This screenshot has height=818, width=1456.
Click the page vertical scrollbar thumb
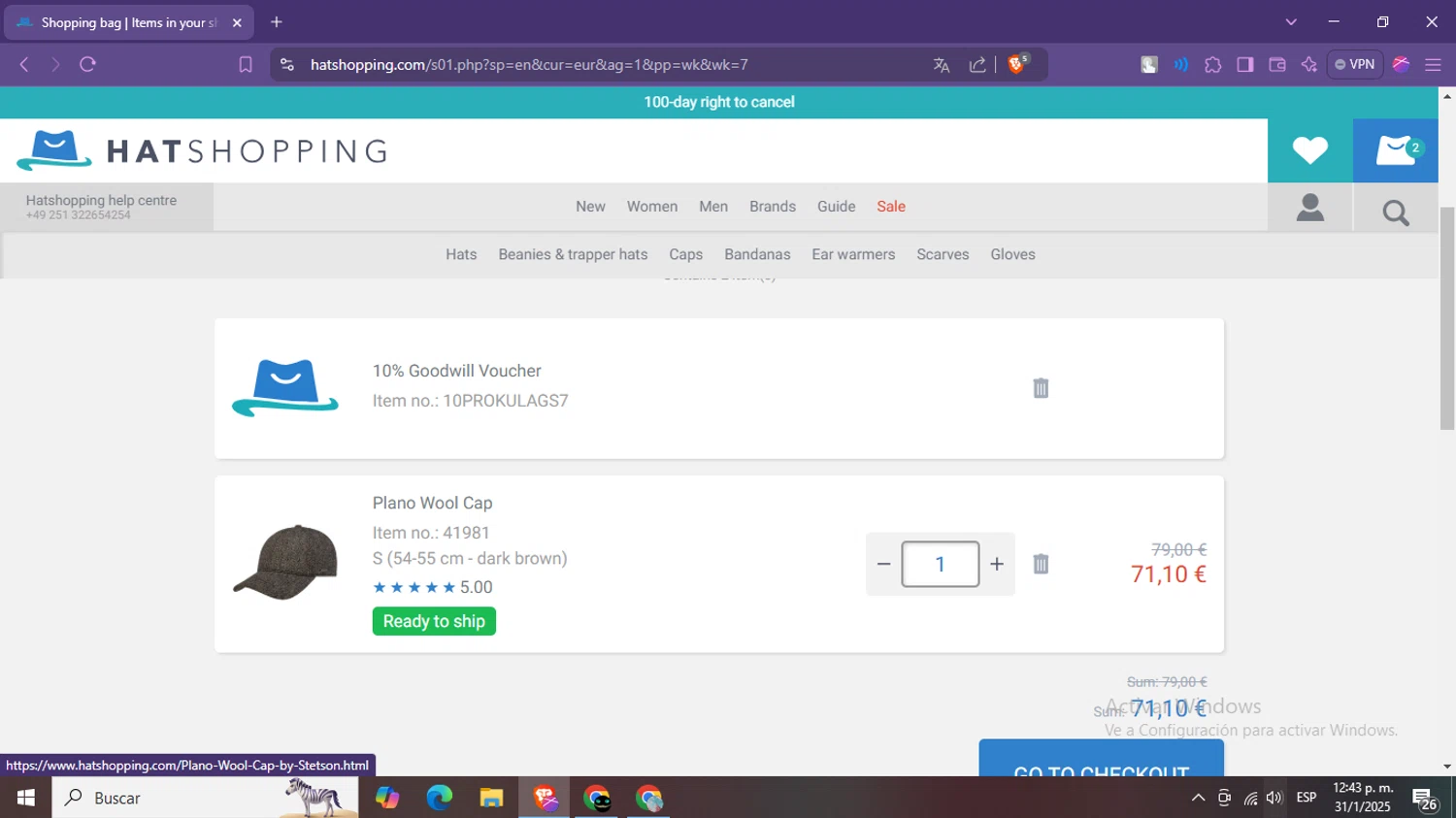1447,318
